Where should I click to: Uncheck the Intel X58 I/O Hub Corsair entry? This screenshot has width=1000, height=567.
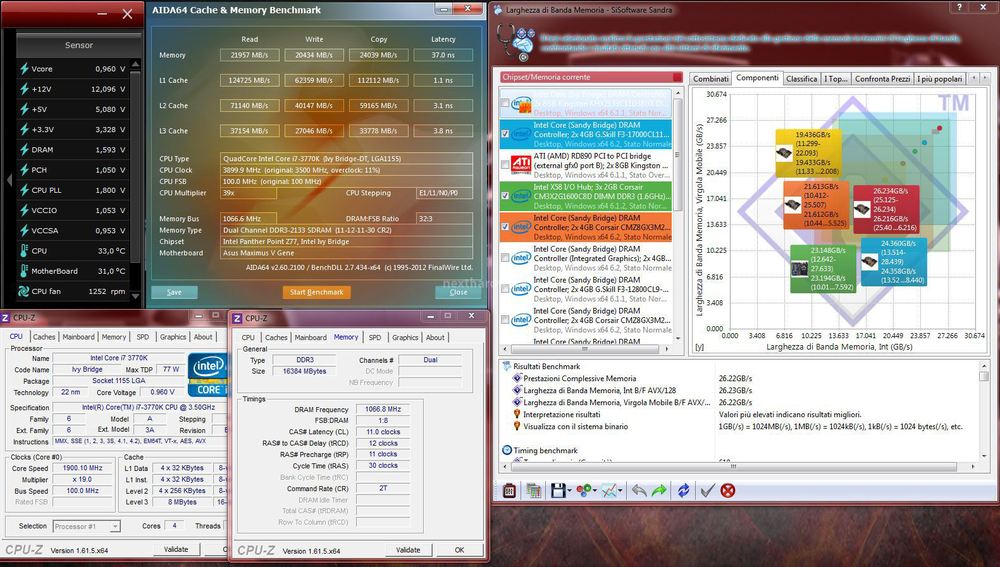tap(506, 196)
